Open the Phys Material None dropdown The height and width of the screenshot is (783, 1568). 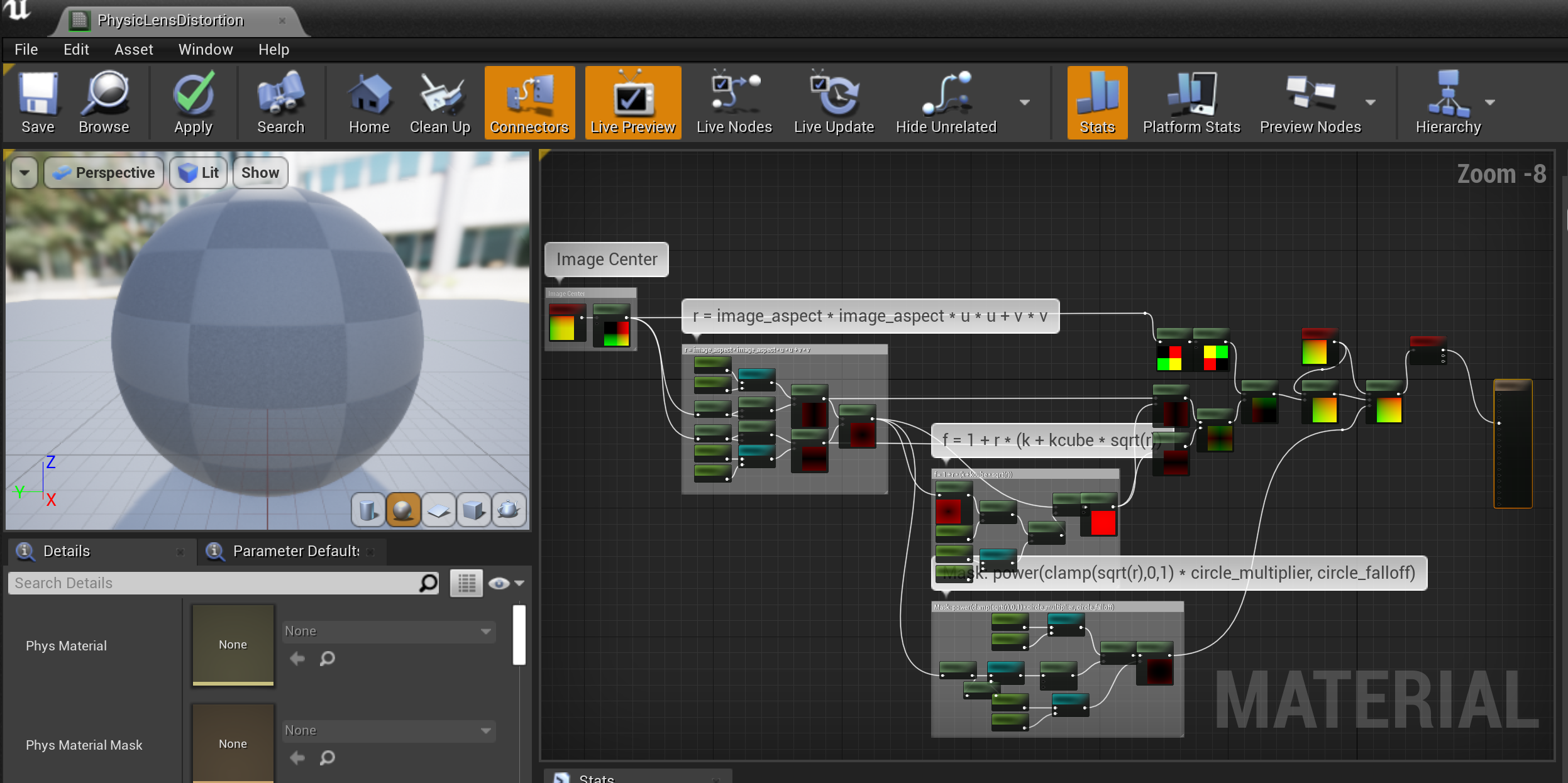tap(387, 631)
